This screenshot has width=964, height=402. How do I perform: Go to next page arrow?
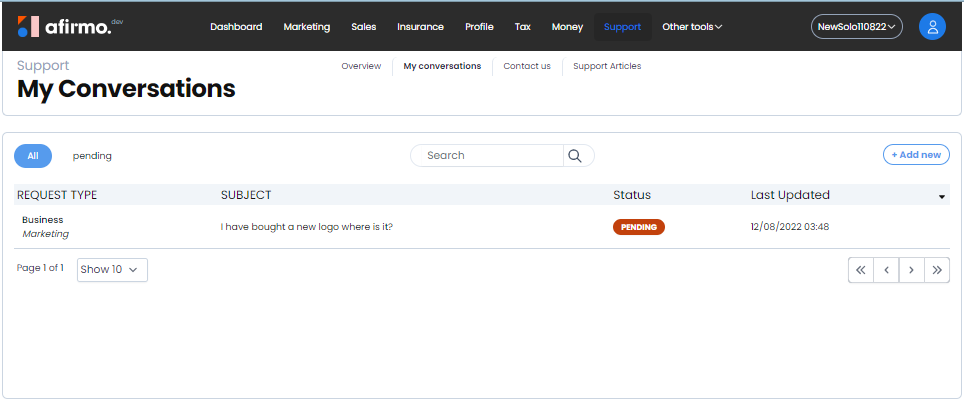[x=912, y=270]
